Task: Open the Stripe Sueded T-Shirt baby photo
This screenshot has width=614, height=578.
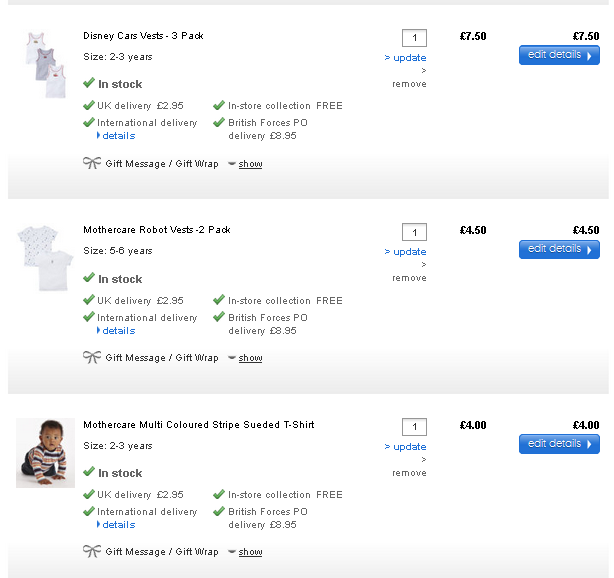Action: 45,453
